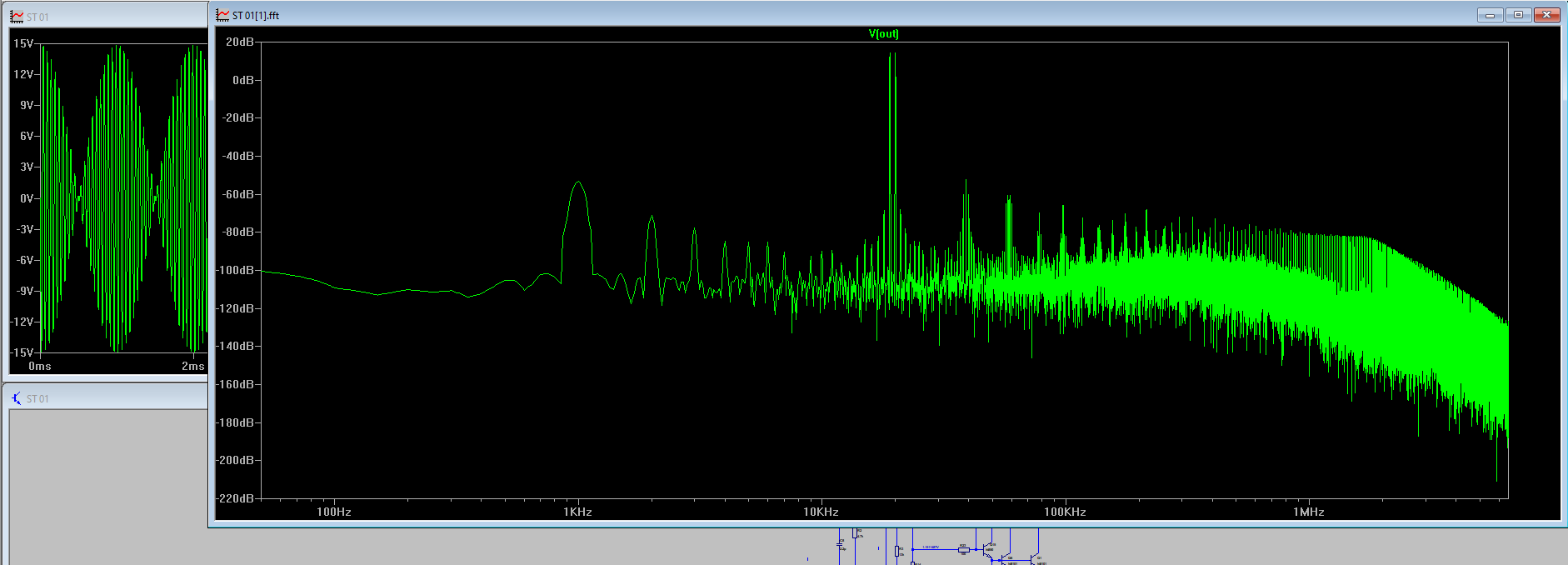Click the -120dB axis label
The width and height of the screenshot is (1568, 565).
[236, 308]
